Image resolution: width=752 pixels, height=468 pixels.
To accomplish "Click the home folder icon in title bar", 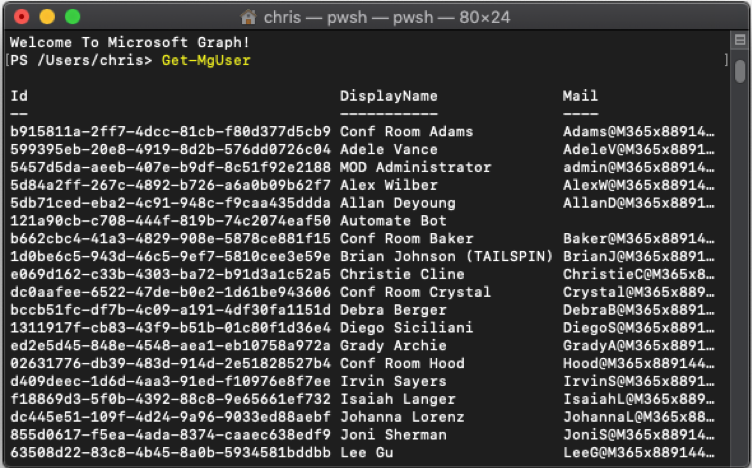I will pos(248,18).
